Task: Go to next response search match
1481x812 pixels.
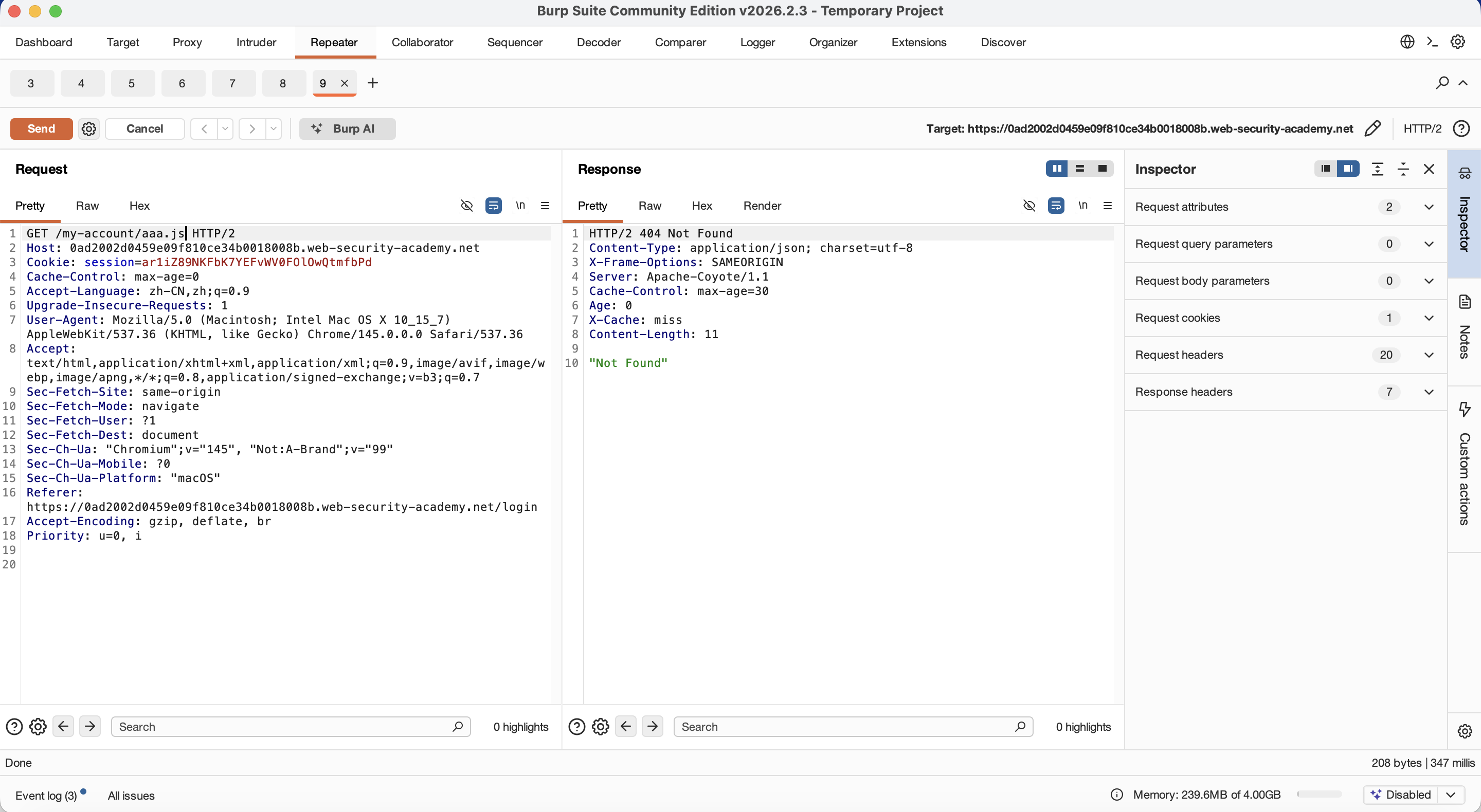Action: pyautogui.click(x=653, y=726)
